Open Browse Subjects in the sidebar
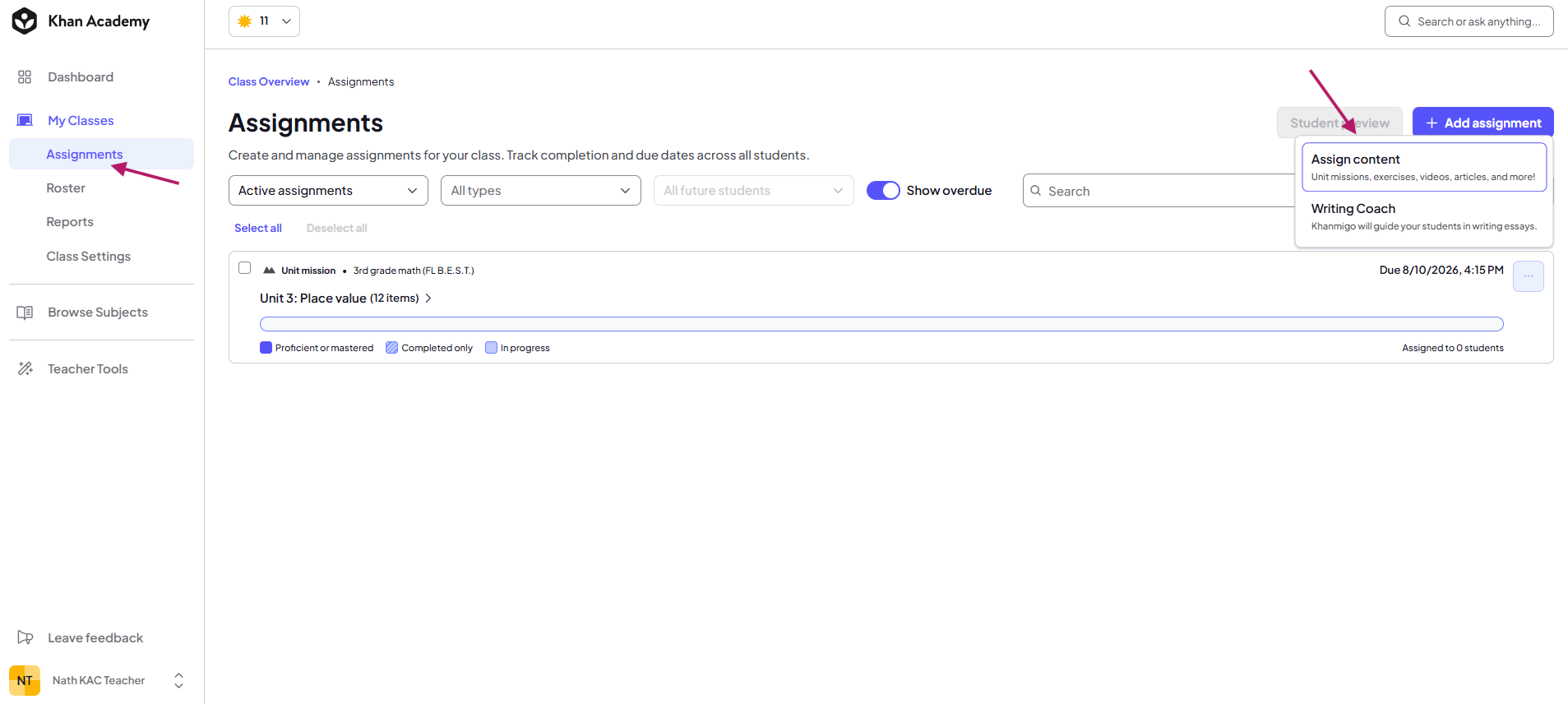1568x704 pixels. click(x=98, y=313)
